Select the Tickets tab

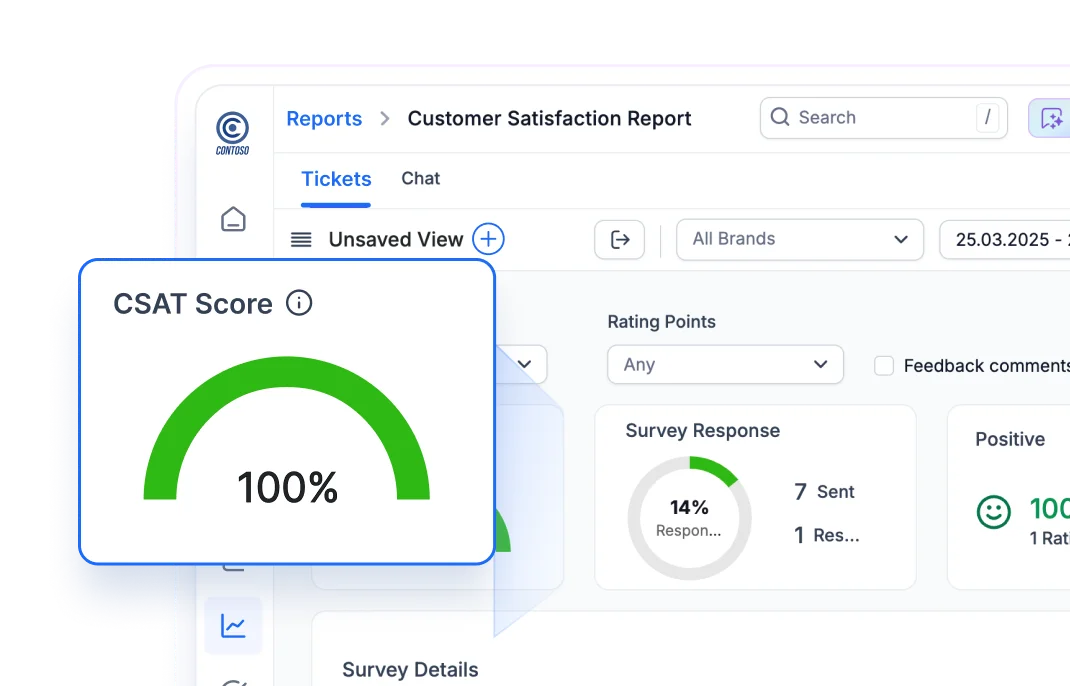point(336,178)
